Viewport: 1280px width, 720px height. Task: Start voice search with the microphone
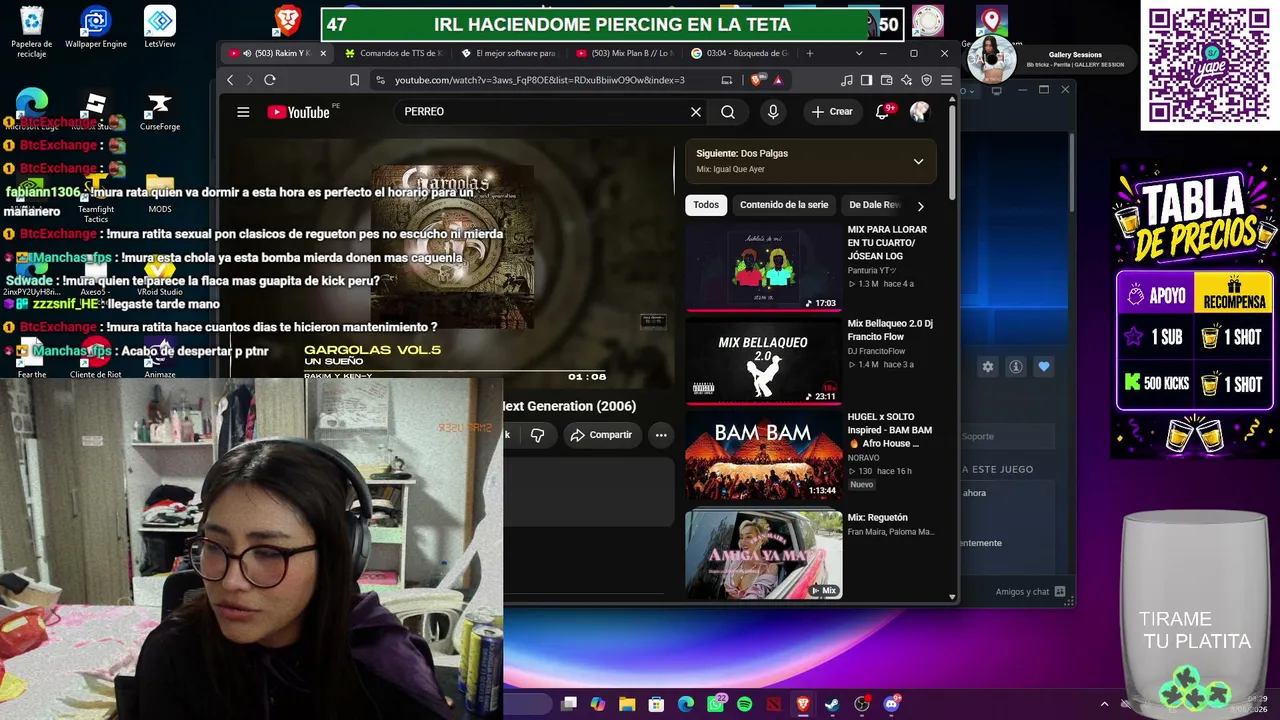tap(773, 112)
